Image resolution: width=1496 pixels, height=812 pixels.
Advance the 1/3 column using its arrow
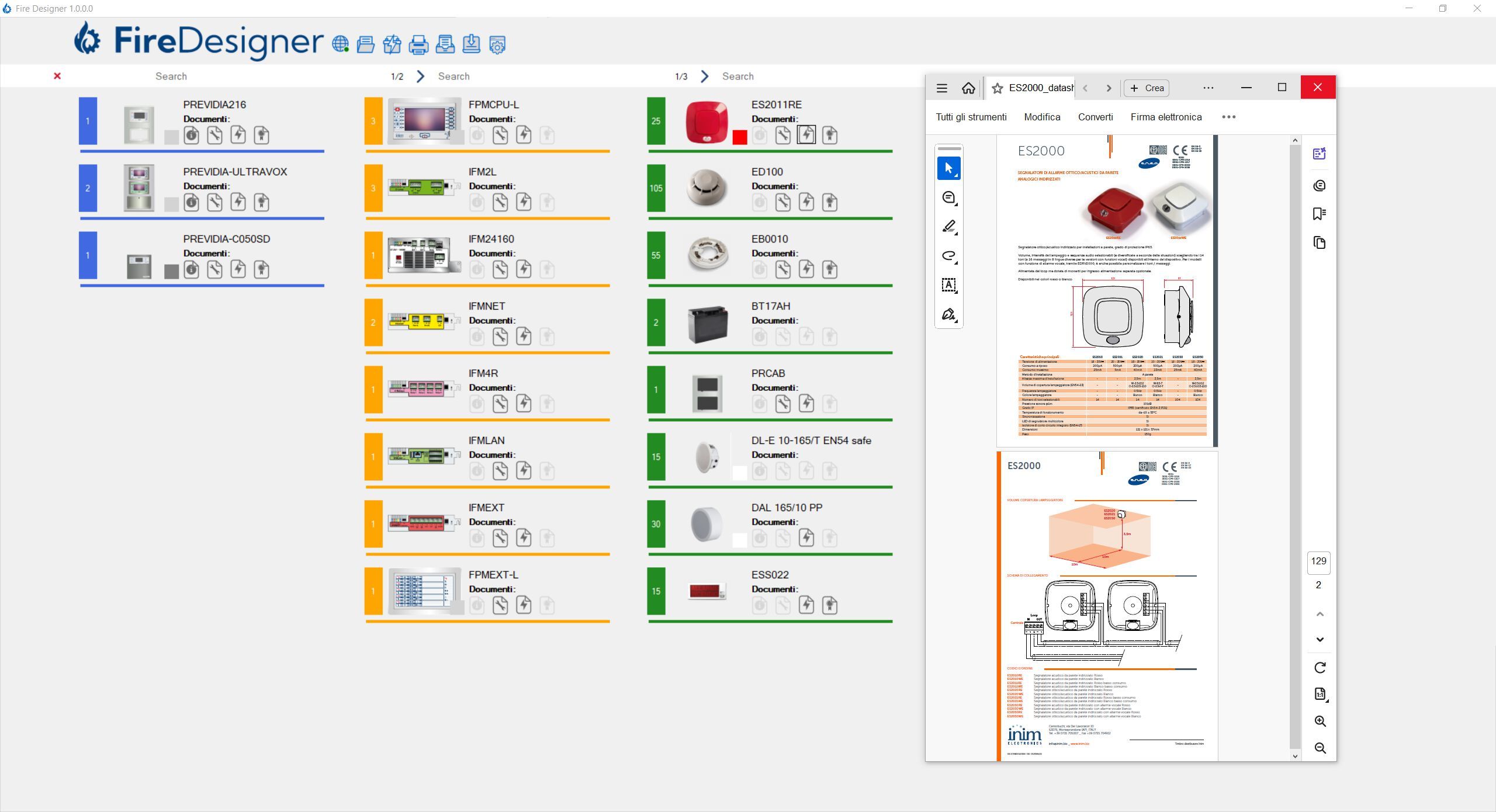click(x=705, y=76)
